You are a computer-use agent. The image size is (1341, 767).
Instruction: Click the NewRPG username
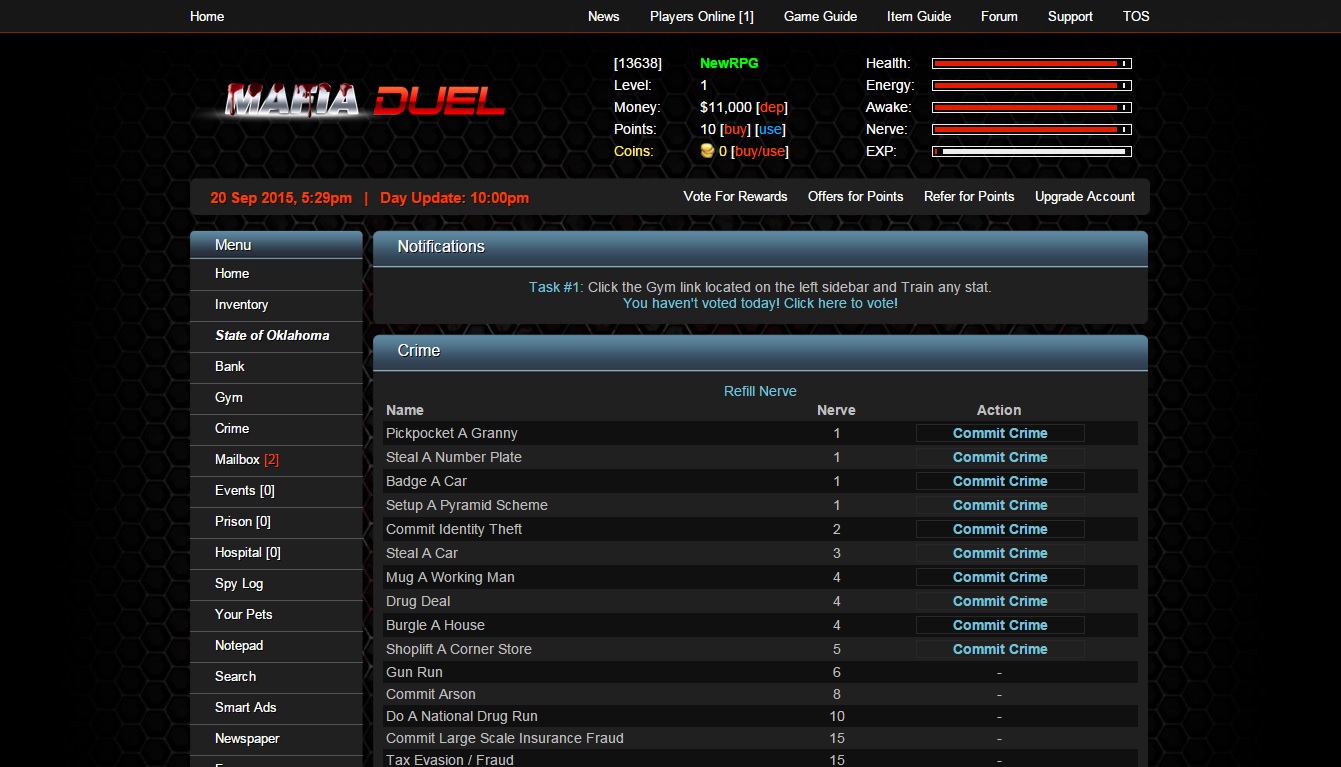tap(729, 63)
